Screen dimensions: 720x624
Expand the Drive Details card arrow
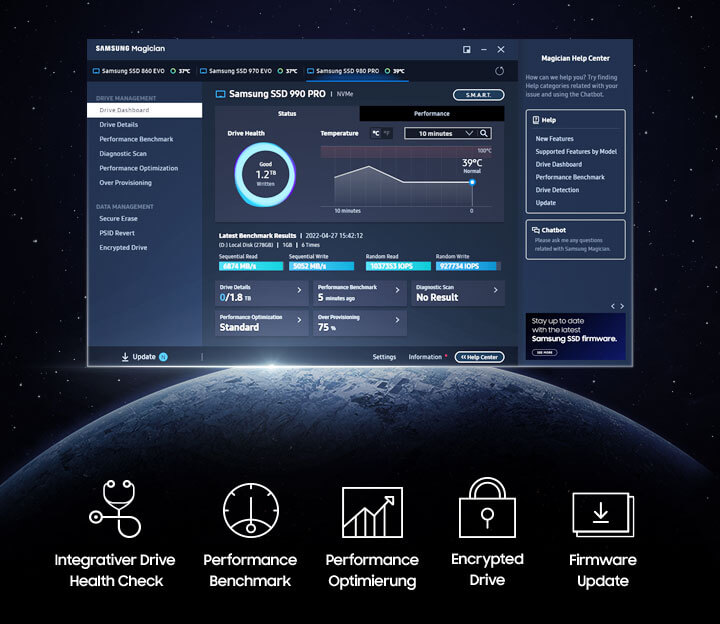(x=298, y=291)
